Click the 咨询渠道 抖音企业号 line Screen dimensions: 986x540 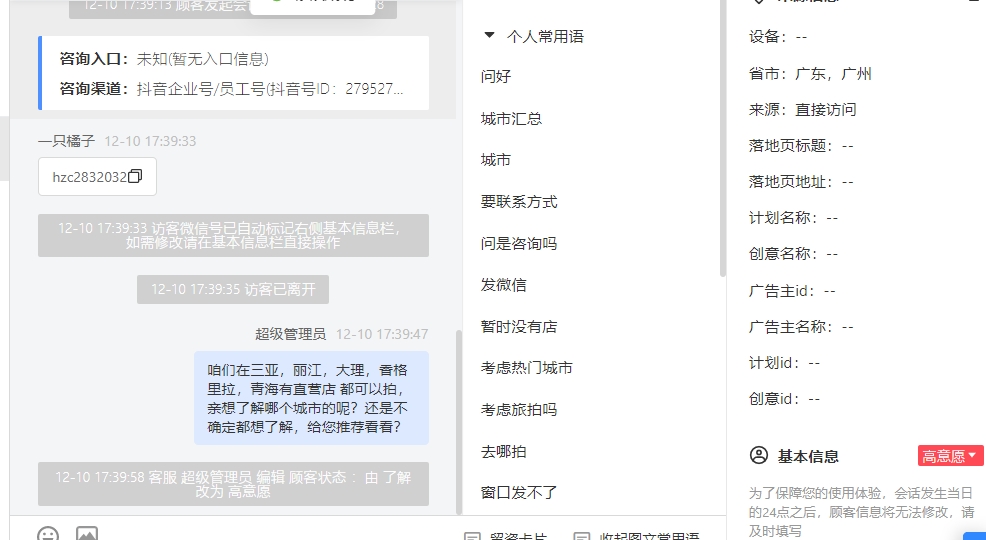(x=231, y=89)
